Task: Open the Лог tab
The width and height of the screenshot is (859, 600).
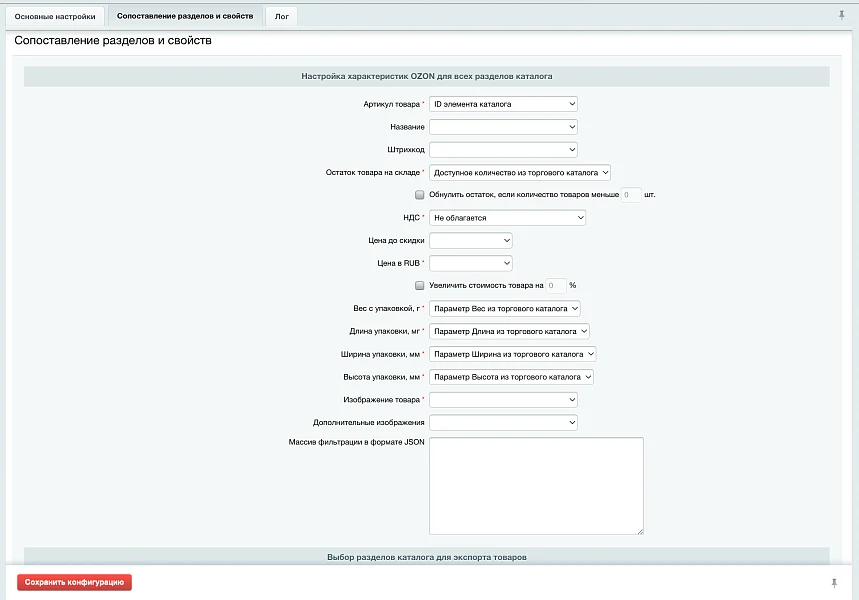Action: click(x=282, y=16)
